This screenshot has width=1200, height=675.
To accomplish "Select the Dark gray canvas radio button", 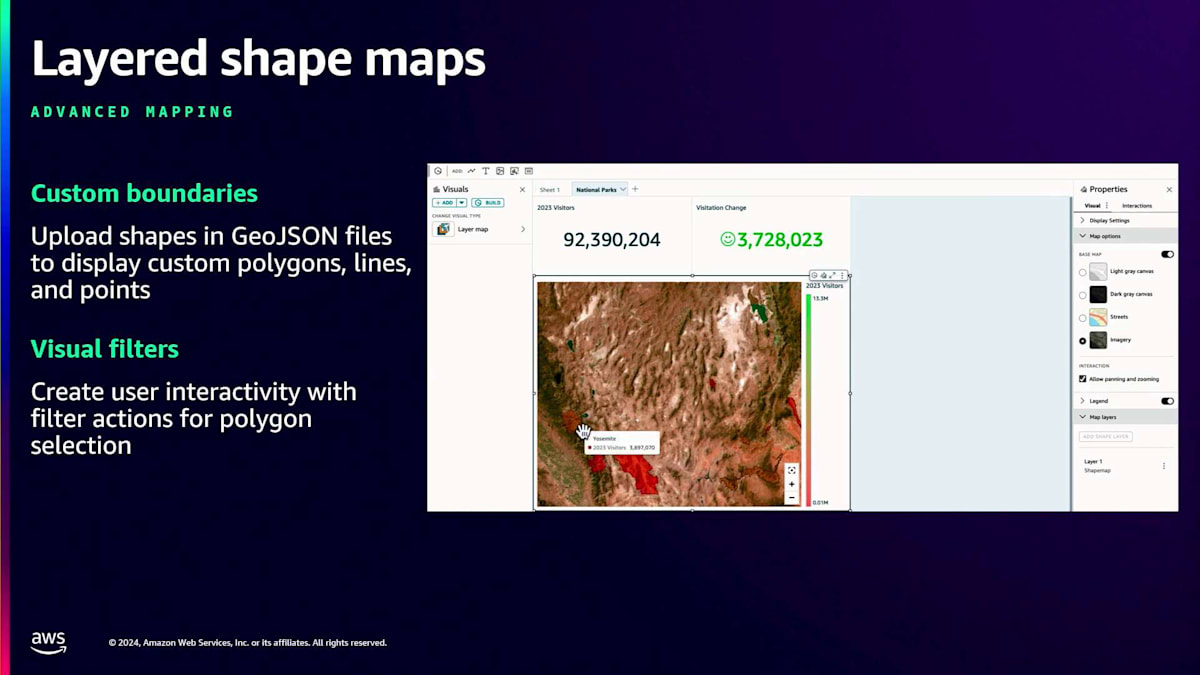I will [1082, 295].
